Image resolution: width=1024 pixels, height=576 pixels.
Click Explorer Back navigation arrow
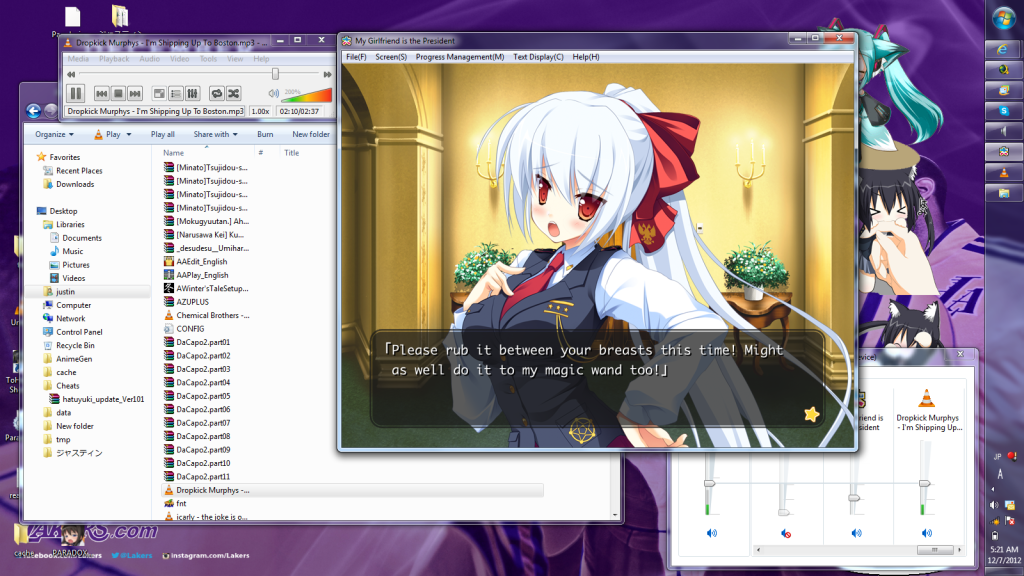(x=33, y=111)
